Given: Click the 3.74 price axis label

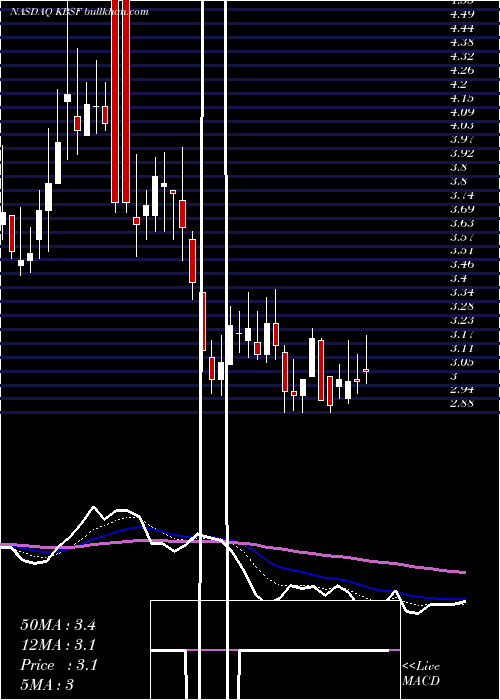Looking at the screenshot, I should click(x=462, y=195).
